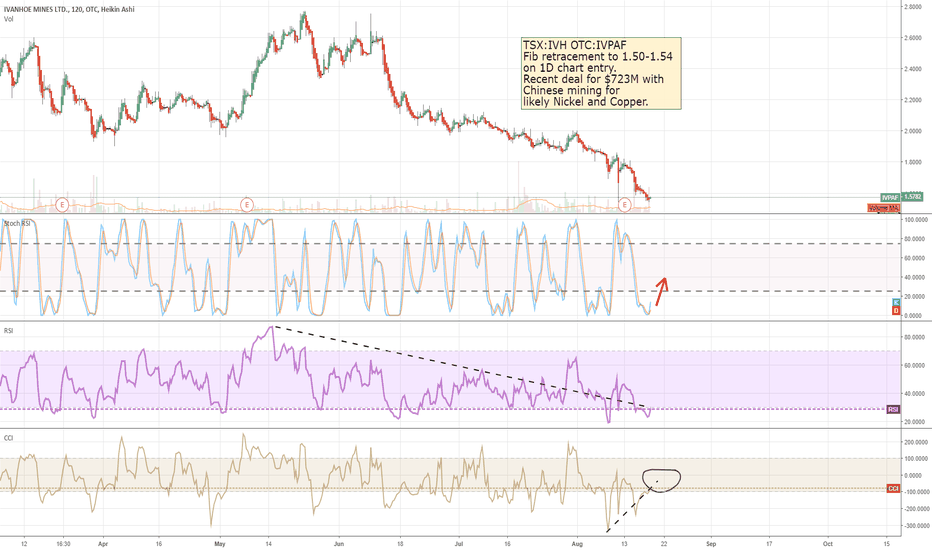Click 40.0000 on the RSI pane axis
The height and width of the screenshot is (550, 932).
[915, 394]
